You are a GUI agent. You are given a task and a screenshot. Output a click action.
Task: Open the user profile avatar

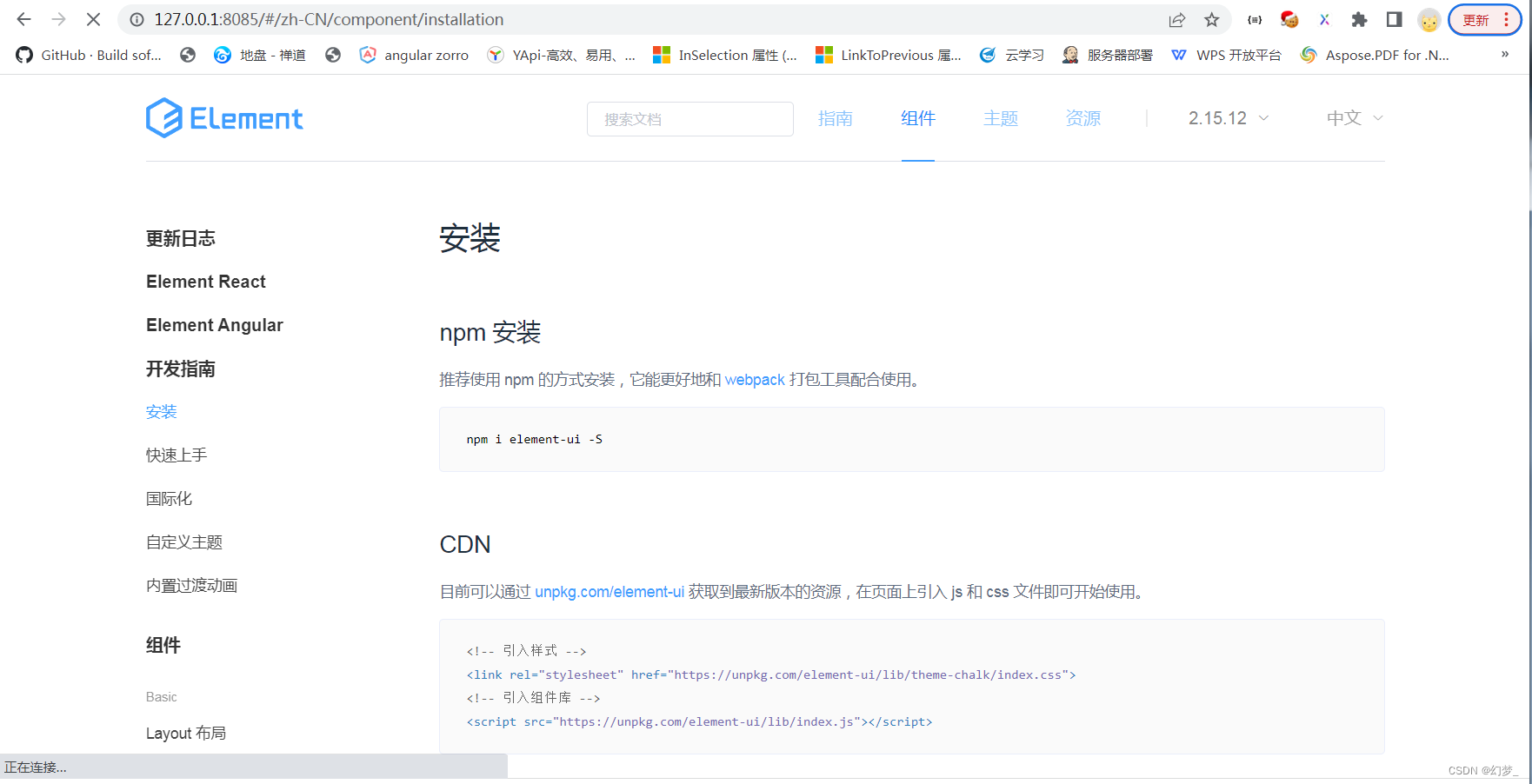(1429, 20)
